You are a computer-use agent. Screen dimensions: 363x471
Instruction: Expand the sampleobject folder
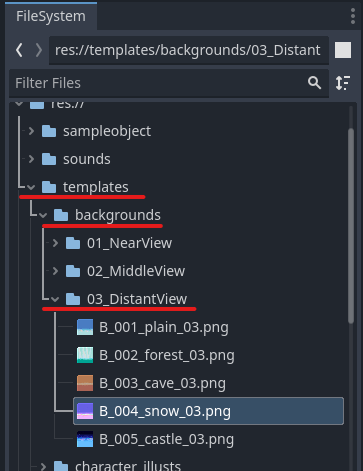pyautogui.click(x=31, y=131)
